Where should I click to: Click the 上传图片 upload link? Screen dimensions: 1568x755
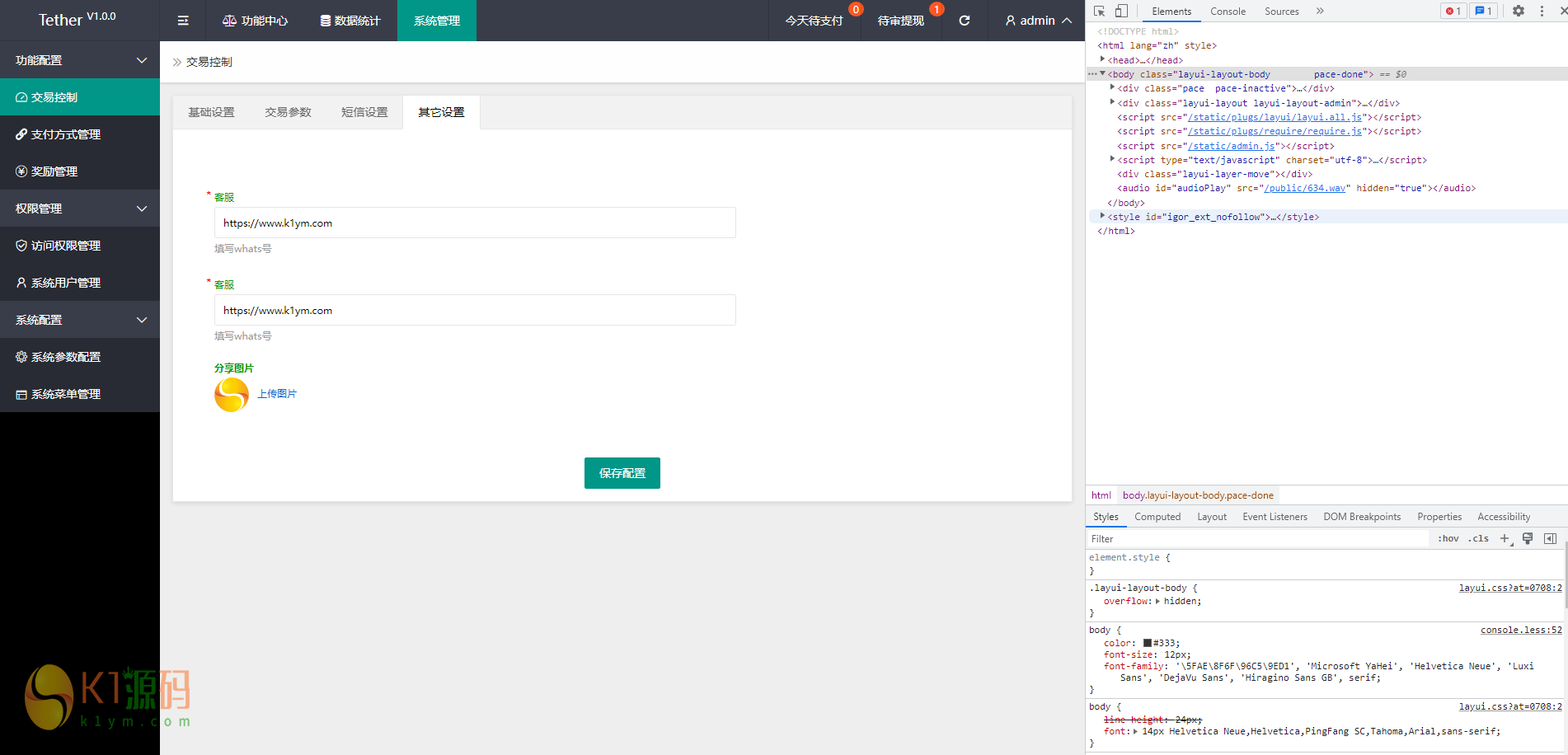point(277,394)
